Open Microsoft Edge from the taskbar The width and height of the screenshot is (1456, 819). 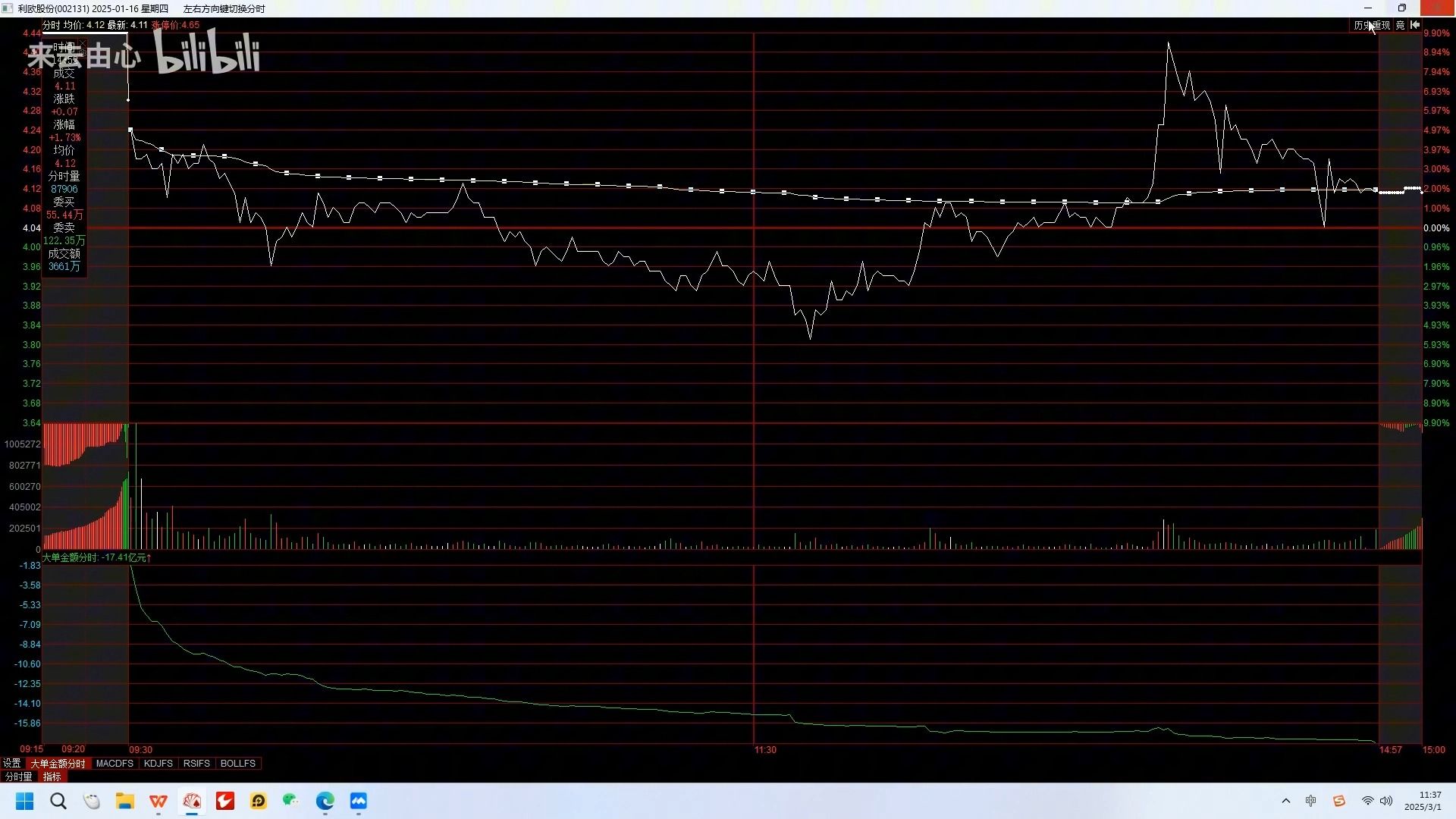pyautogui.click(x=325, y=801)
